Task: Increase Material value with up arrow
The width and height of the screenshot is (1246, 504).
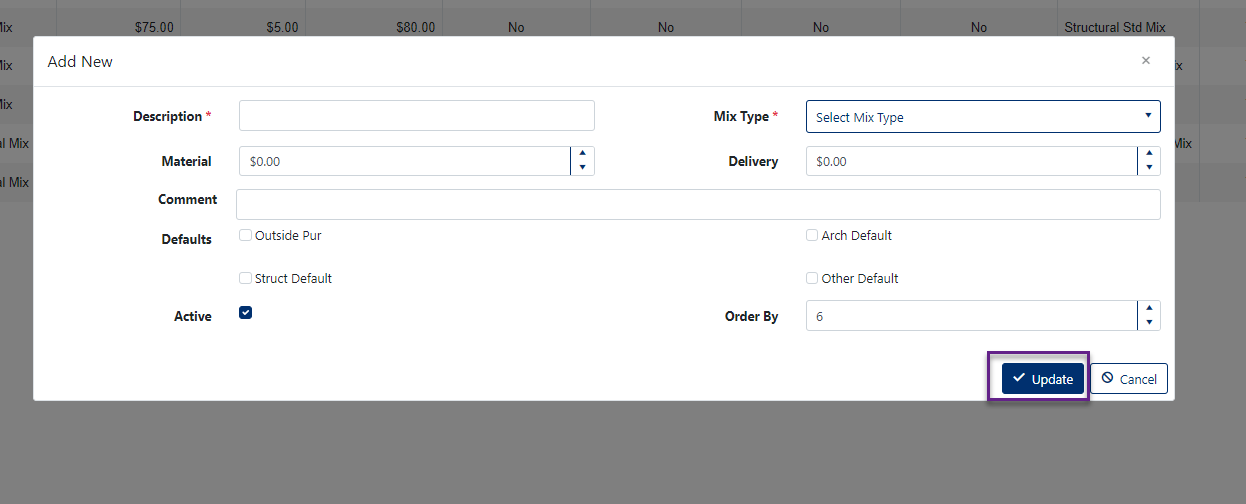Action: pyautogui.click(x=582, y=154)
